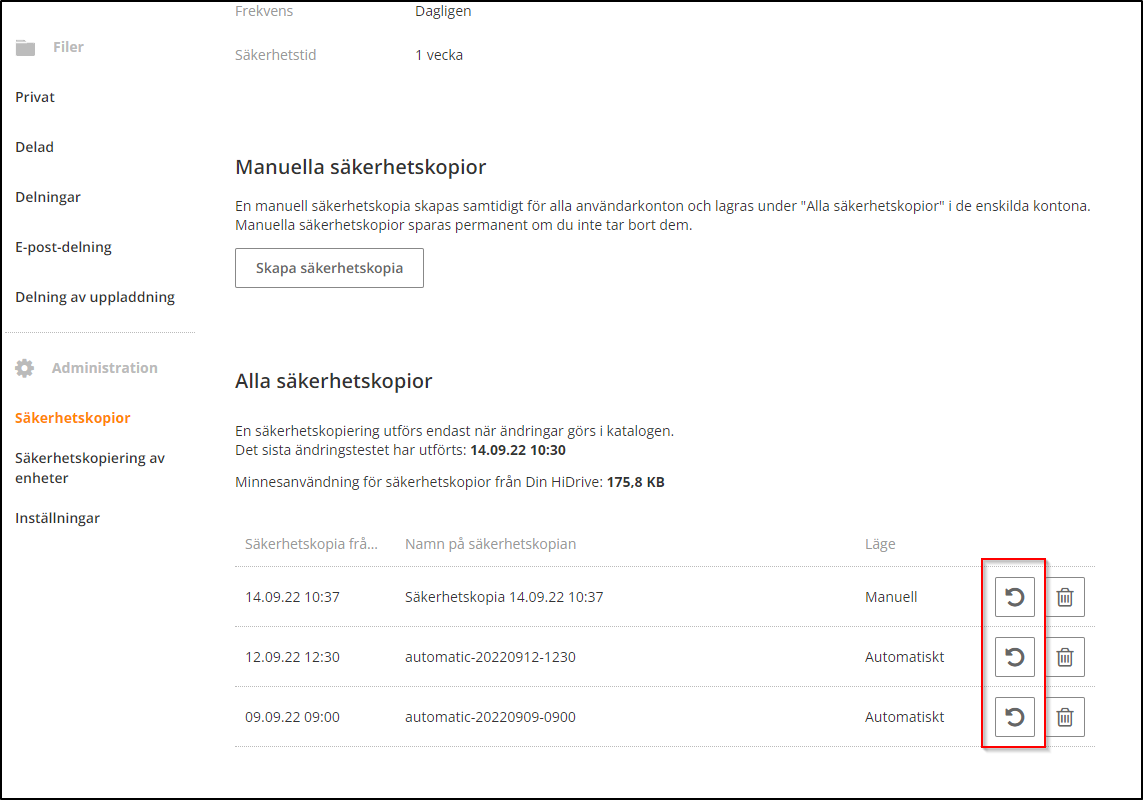This screenshot has height=800, width=1143.
Task: Restore backup automatic-20220912-1230
Action: click(x=1014, y=657)
